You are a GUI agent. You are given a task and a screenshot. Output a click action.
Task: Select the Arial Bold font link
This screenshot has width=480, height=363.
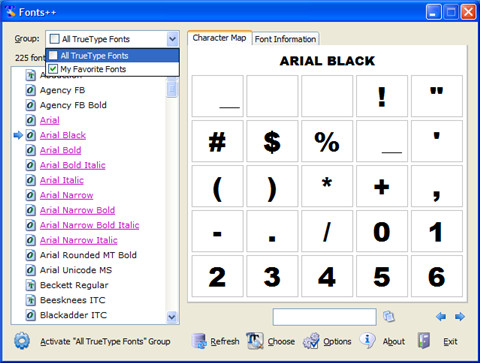pyautogui.click(x=60, y=150)
